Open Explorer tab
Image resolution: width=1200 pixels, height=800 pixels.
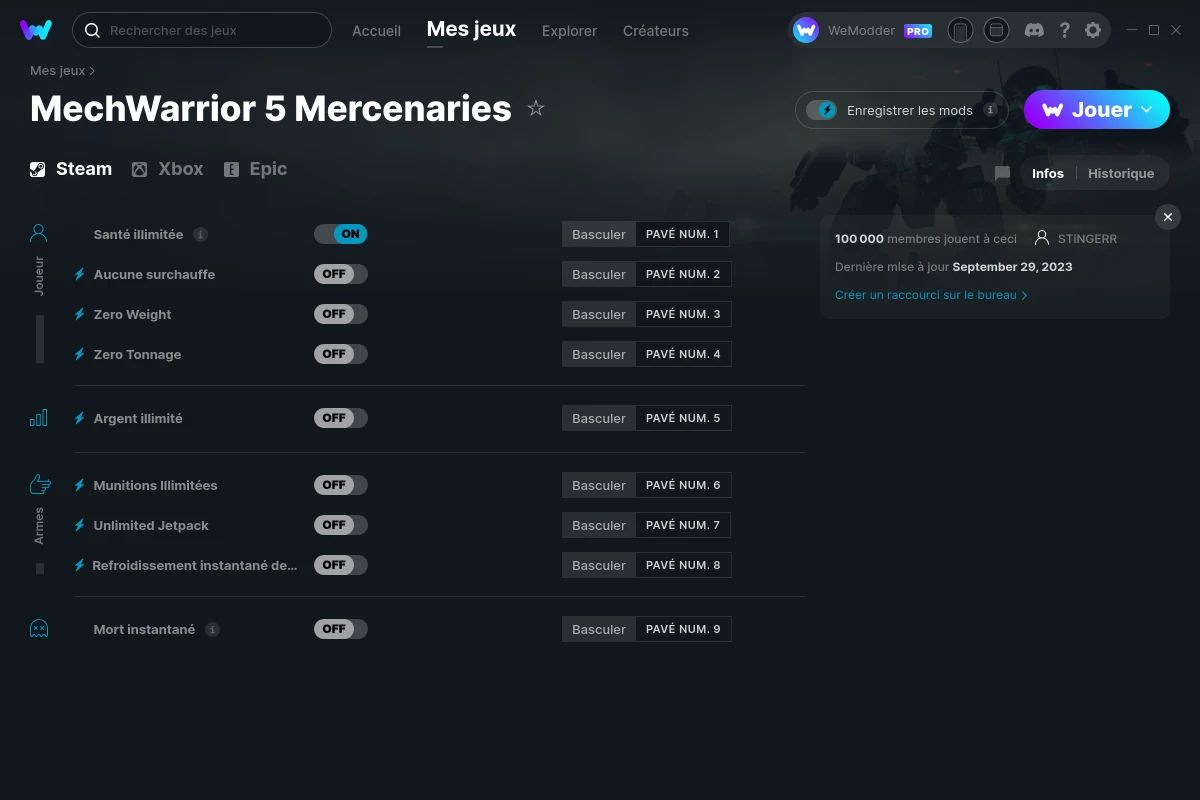click(569, 31)
